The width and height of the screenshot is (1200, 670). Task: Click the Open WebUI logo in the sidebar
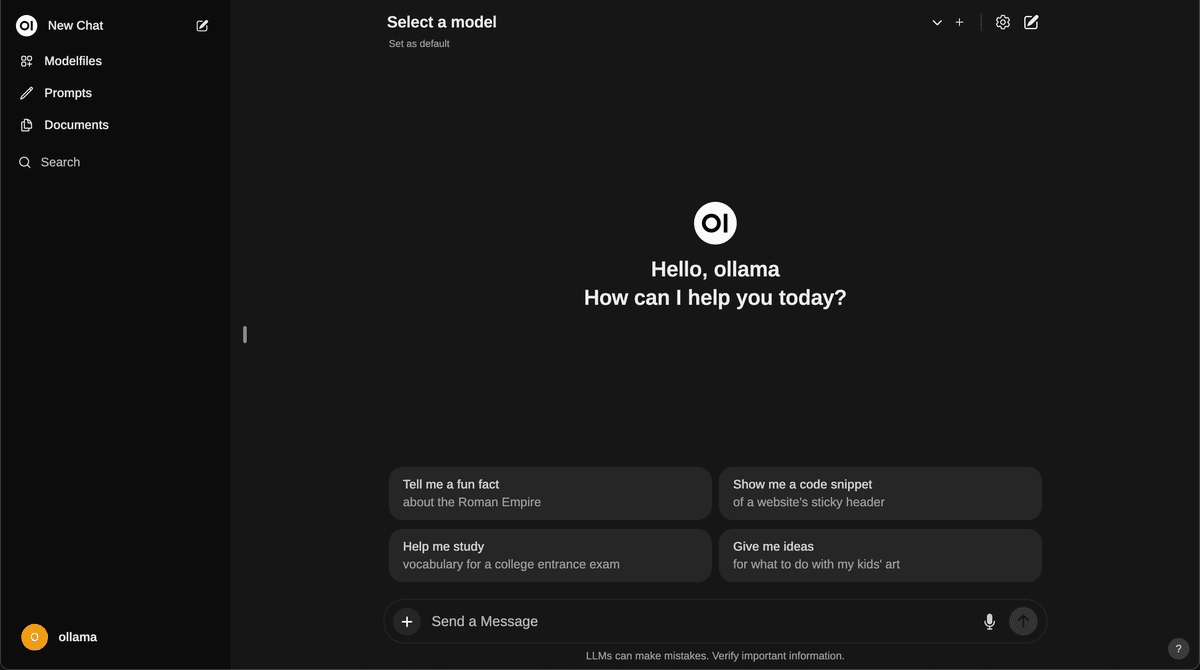27,25
